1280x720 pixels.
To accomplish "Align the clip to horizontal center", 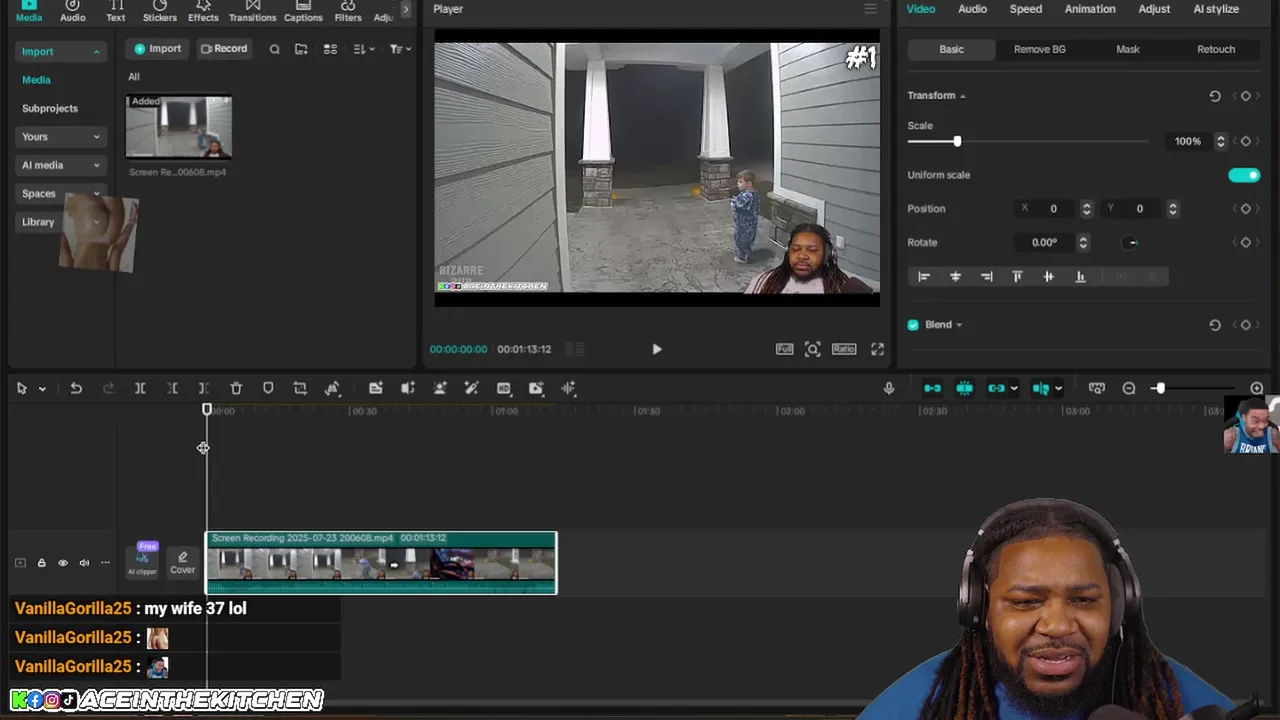I will pos(955,276).
